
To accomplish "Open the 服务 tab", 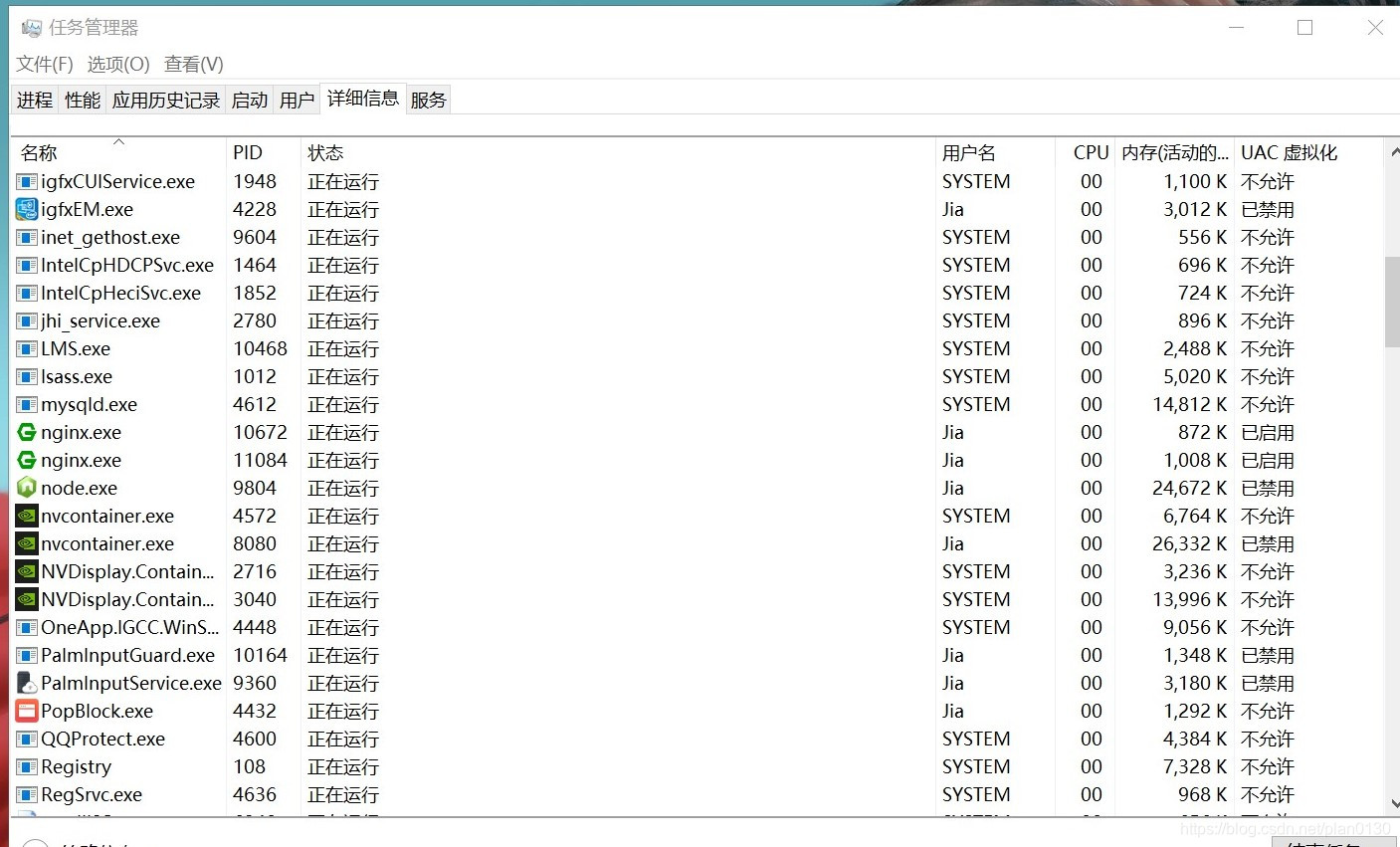I will (428, 99).
